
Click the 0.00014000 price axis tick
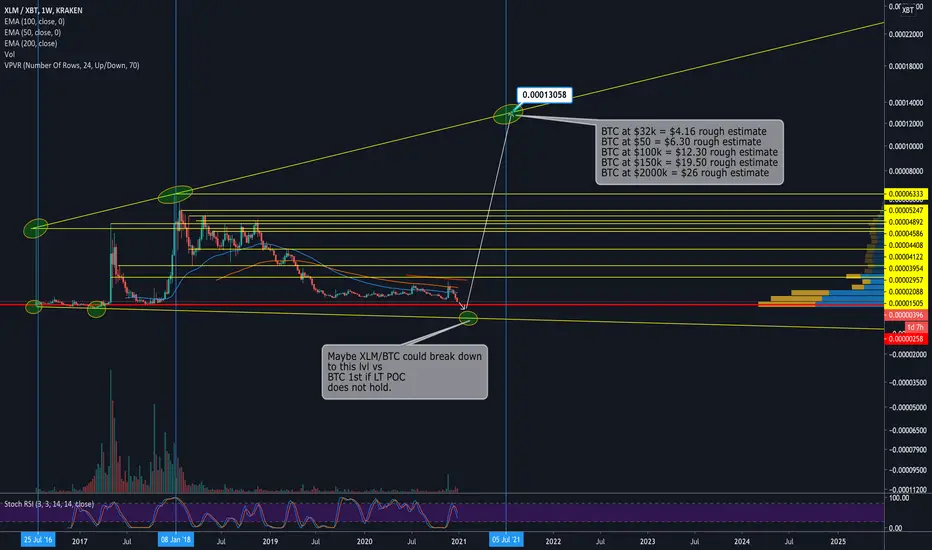click(906, 103)
